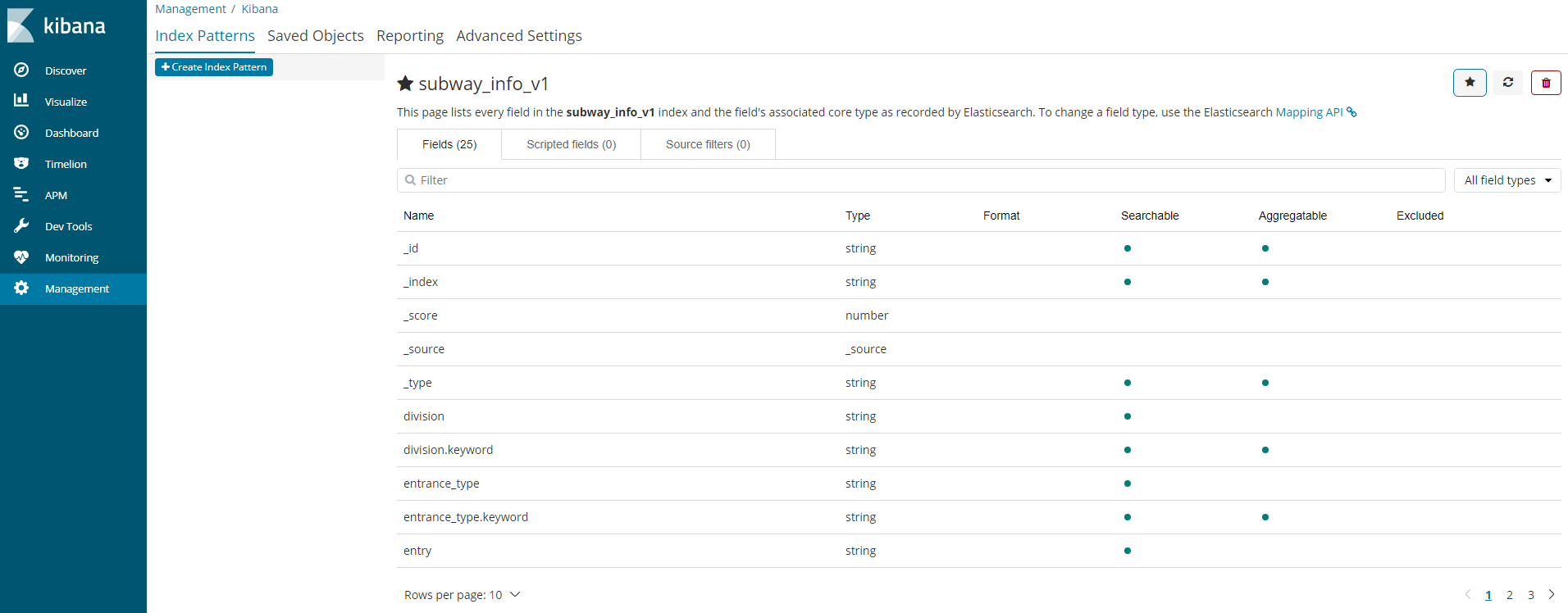Refresh the field list with reload icon
Viewport: 1568px width, 613px height.
pos(1507,82)
